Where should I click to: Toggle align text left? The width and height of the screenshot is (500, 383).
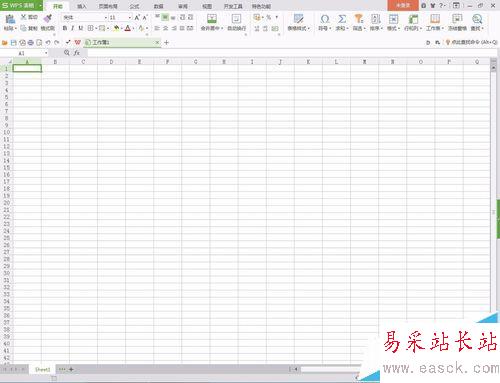157,28
